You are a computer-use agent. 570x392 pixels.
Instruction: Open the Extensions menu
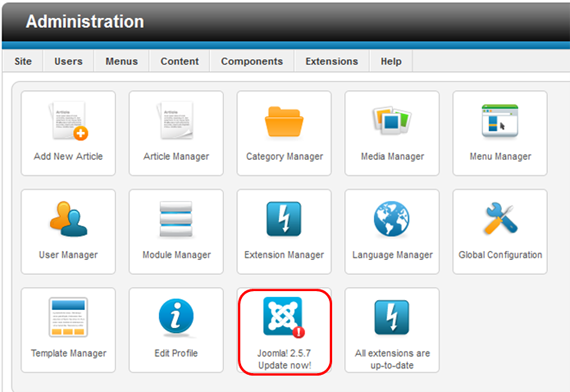332,61
